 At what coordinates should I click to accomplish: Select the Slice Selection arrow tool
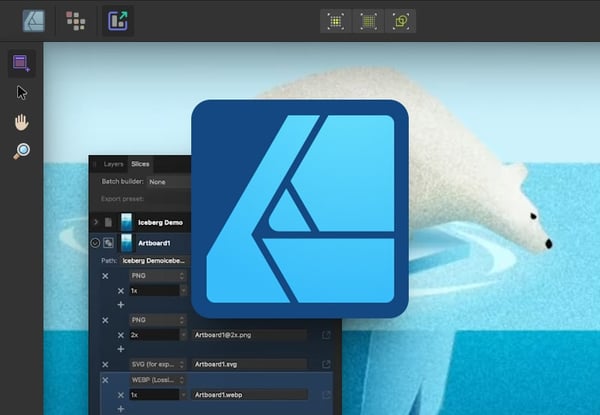22,93
